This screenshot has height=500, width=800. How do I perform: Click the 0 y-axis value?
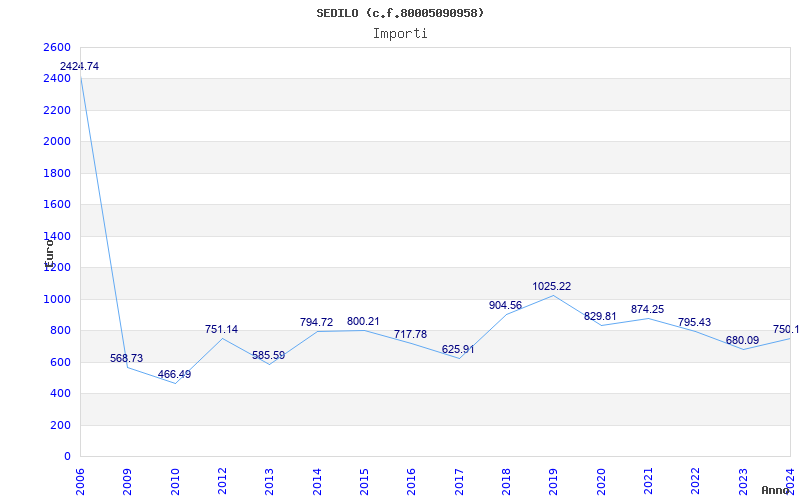click(x=67, y=457)
